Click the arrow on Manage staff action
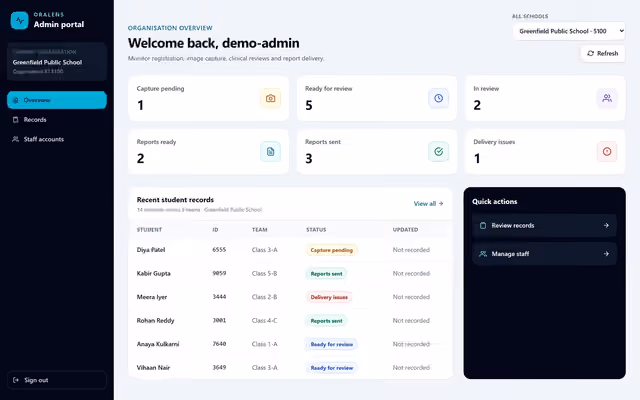640x400 pixels. (606, 254)
